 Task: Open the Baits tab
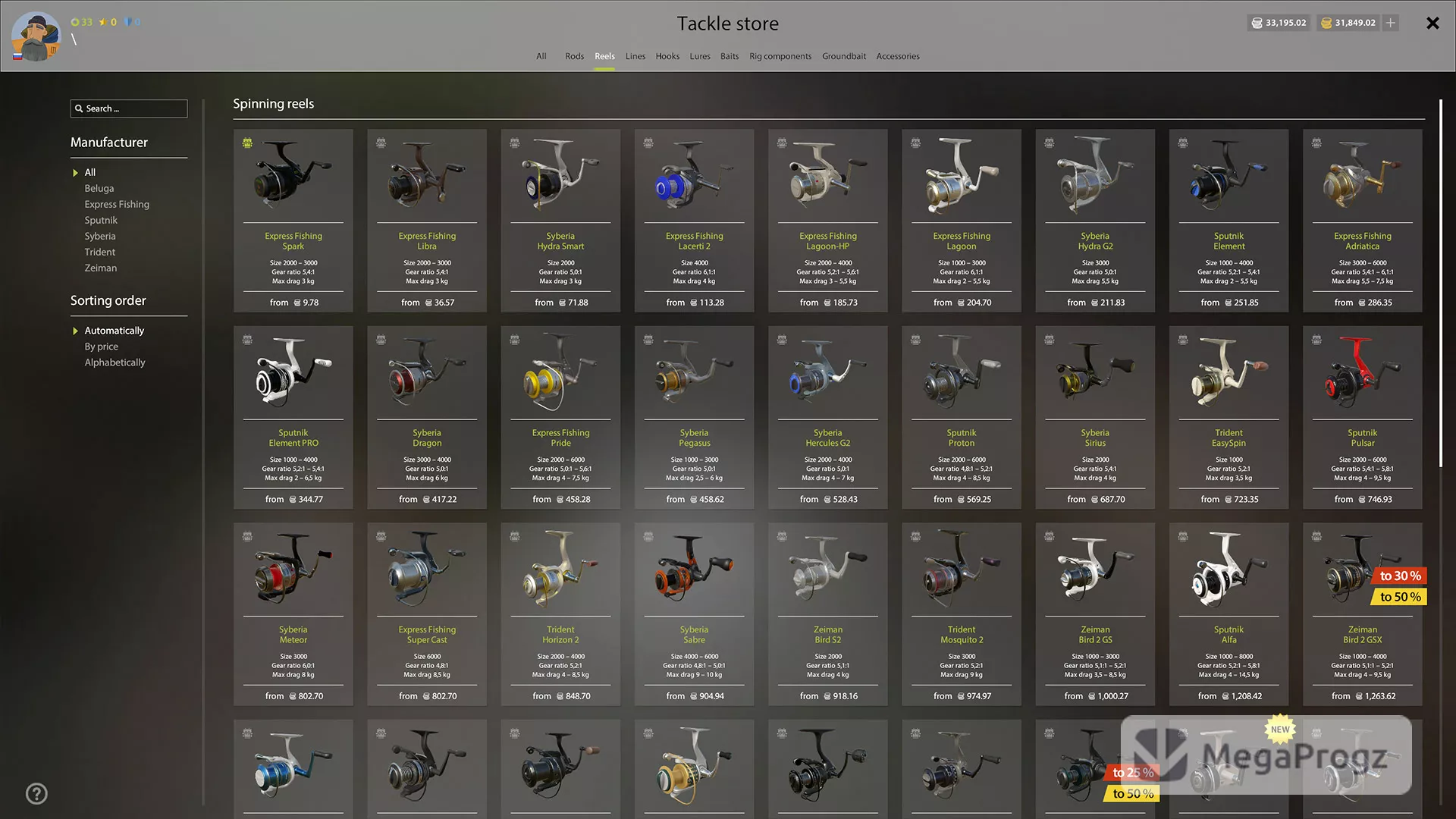pos(730,56)
